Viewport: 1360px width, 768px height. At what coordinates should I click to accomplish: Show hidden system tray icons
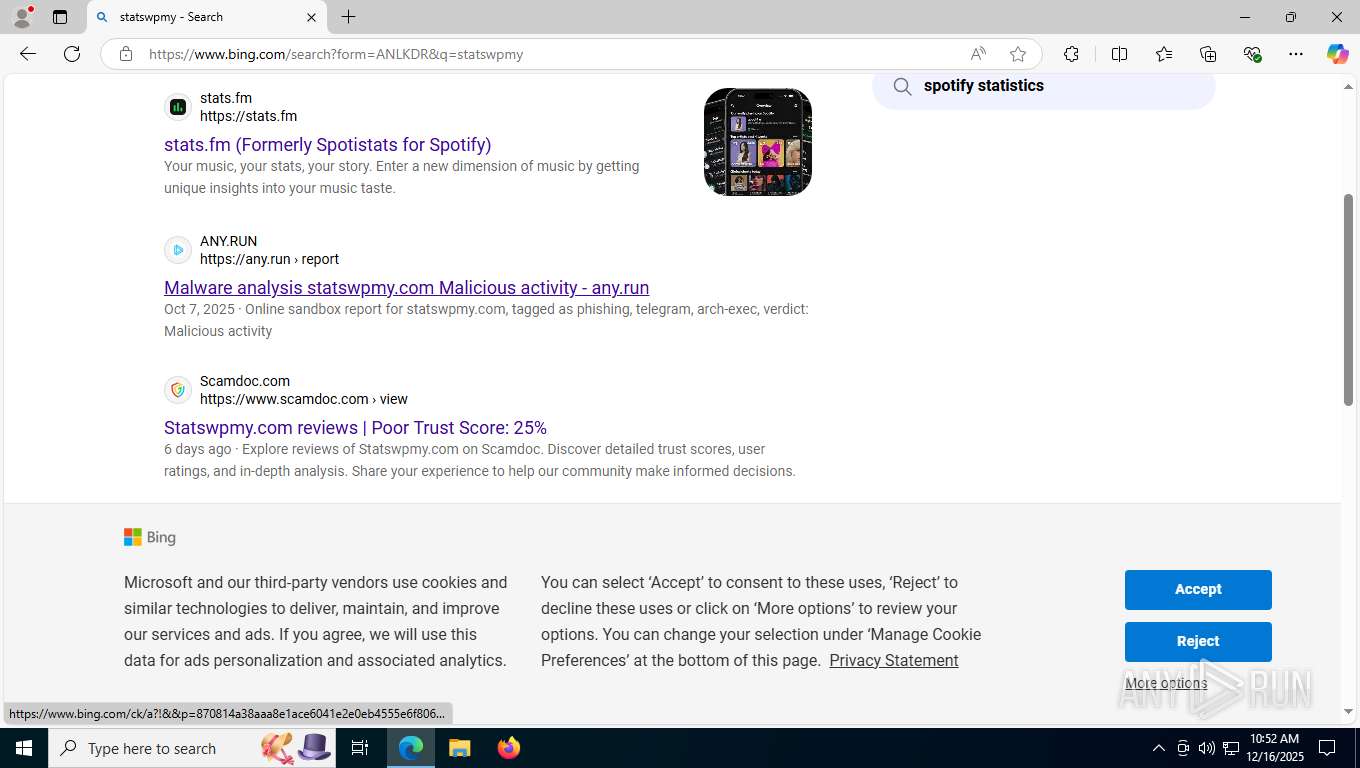[x=1158, y=748]
